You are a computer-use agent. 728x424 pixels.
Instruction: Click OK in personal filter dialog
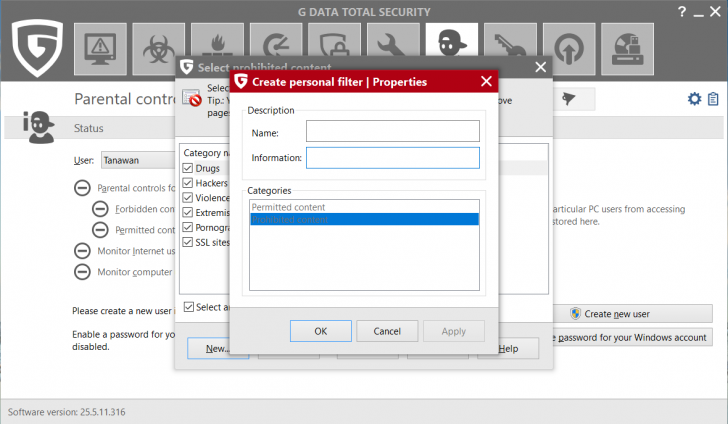point(321,331)
